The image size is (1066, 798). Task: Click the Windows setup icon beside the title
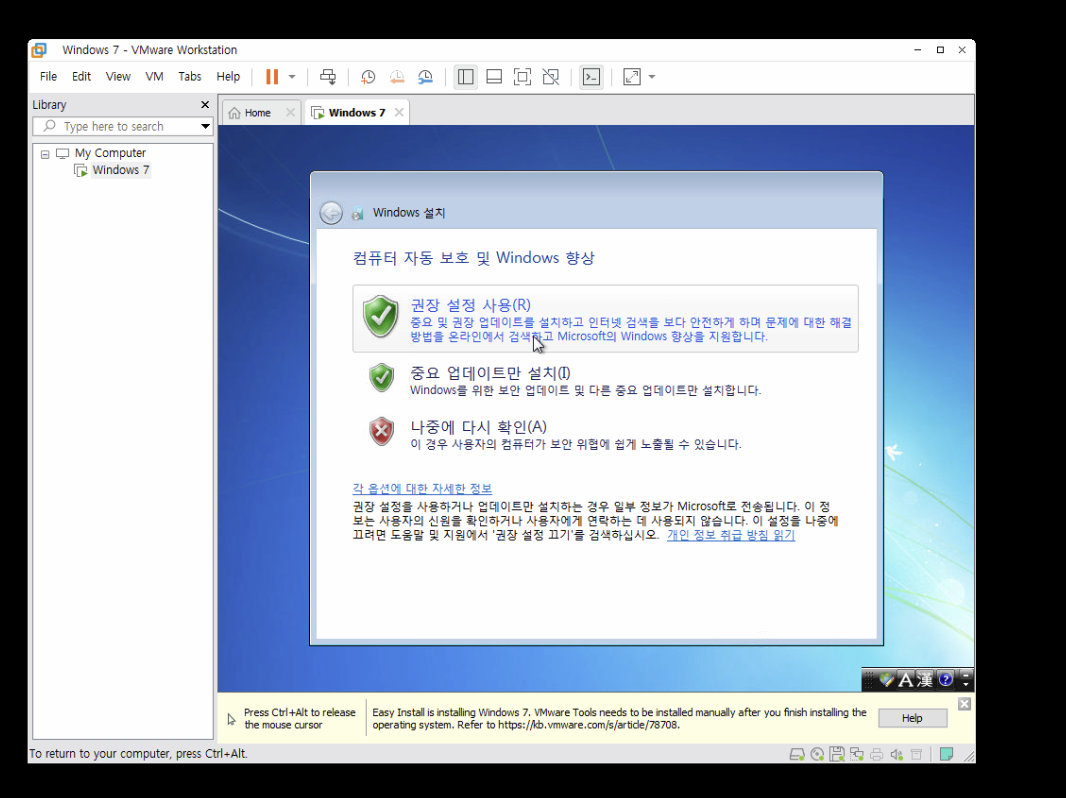(x=358, y=214)
